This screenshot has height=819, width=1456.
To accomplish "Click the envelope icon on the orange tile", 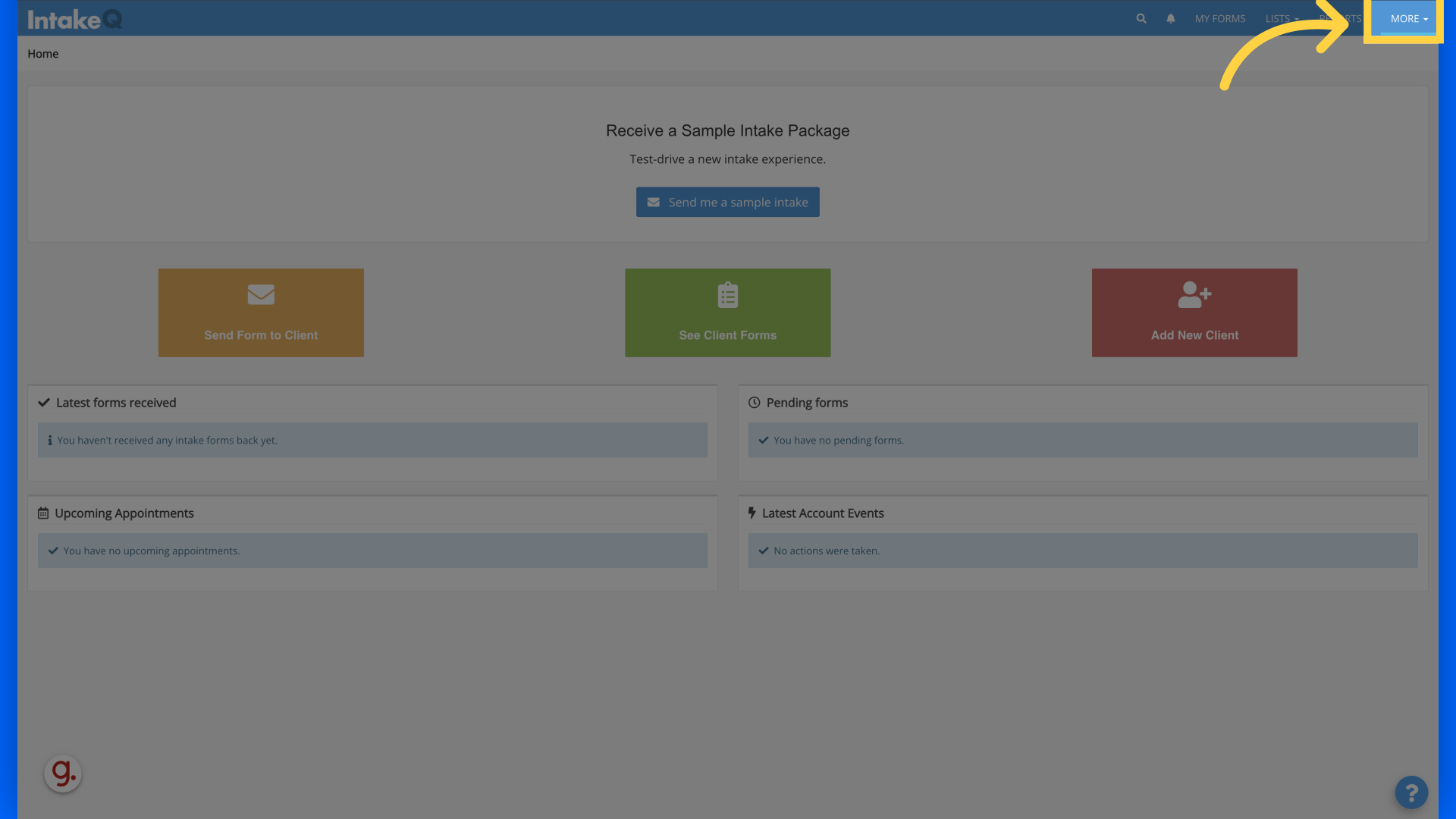I will [261, 295].
